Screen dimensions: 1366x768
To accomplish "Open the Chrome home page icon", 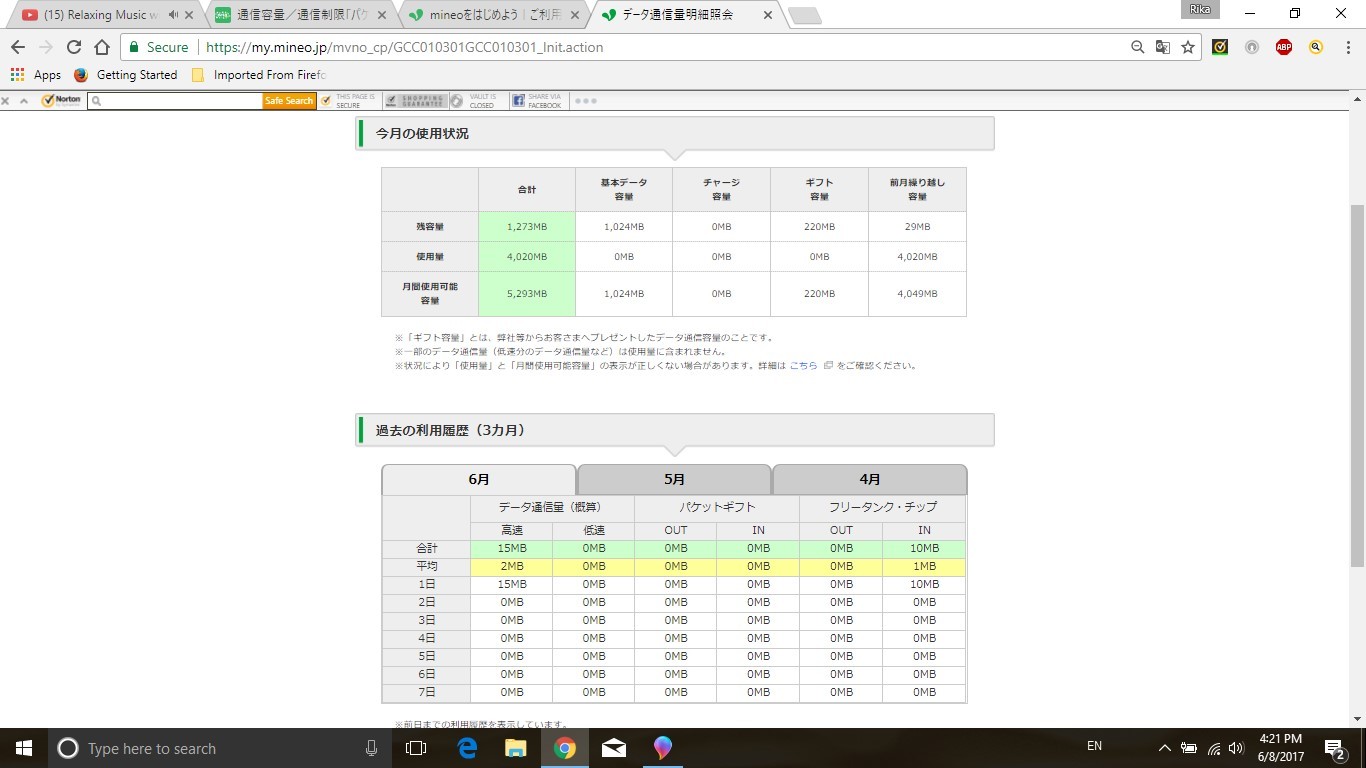I will (102, 47).
